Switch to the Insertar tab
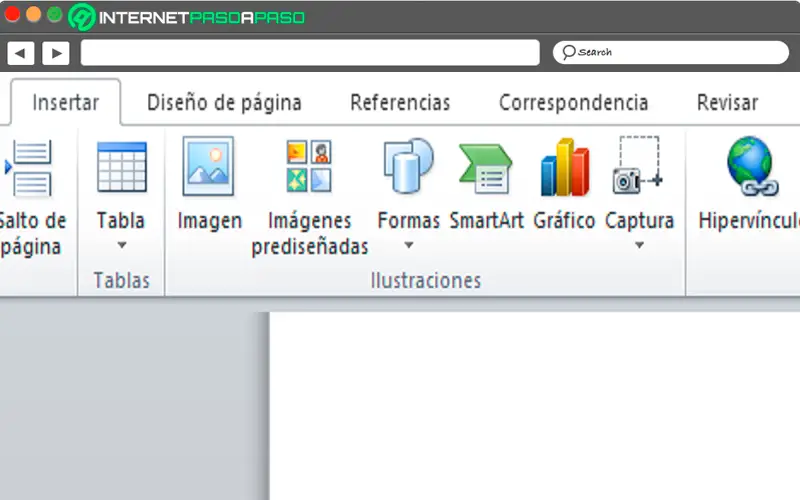Viewport: 800px width, 500px height. (65, 103)
